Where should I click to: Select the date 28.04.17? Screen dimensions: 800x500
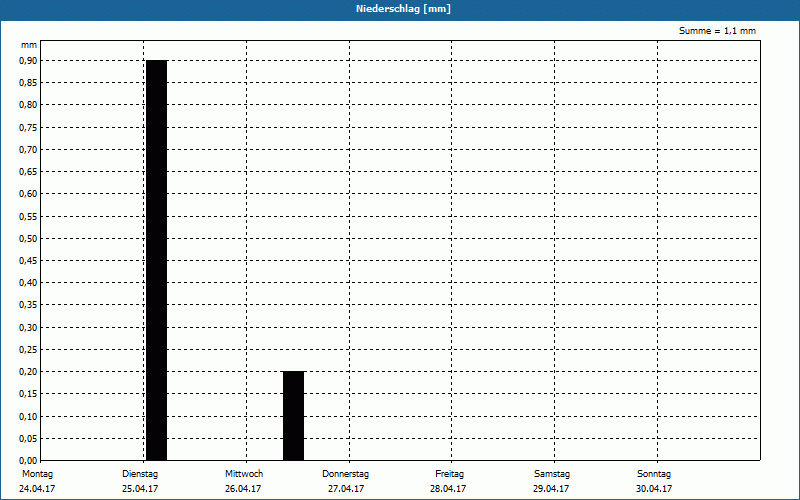pyautogui.click(x=448, y=489)
